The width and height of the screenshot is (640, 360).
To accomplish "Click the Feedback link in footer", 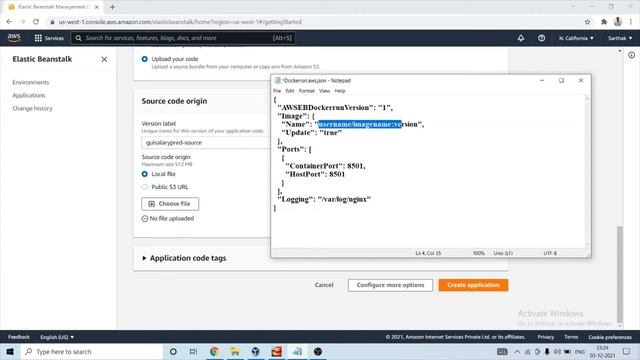I will (x=19, y=337).
